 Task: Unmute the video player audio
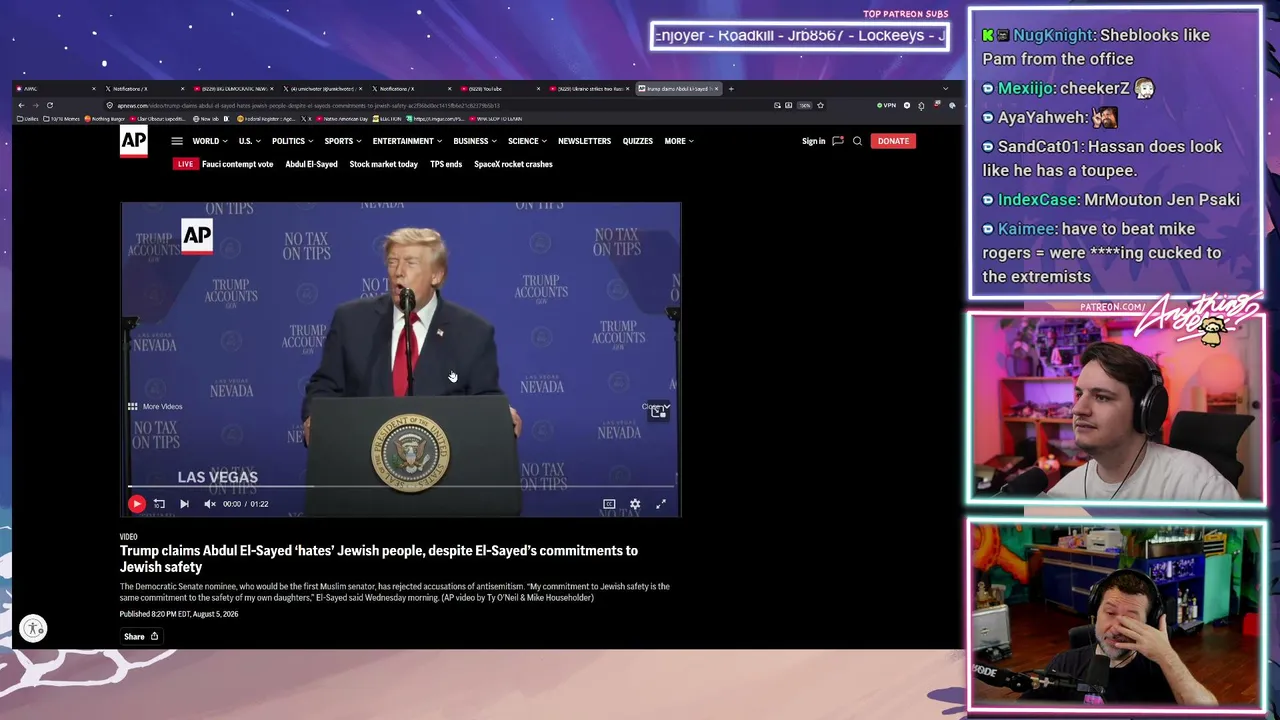coord(210,504)
